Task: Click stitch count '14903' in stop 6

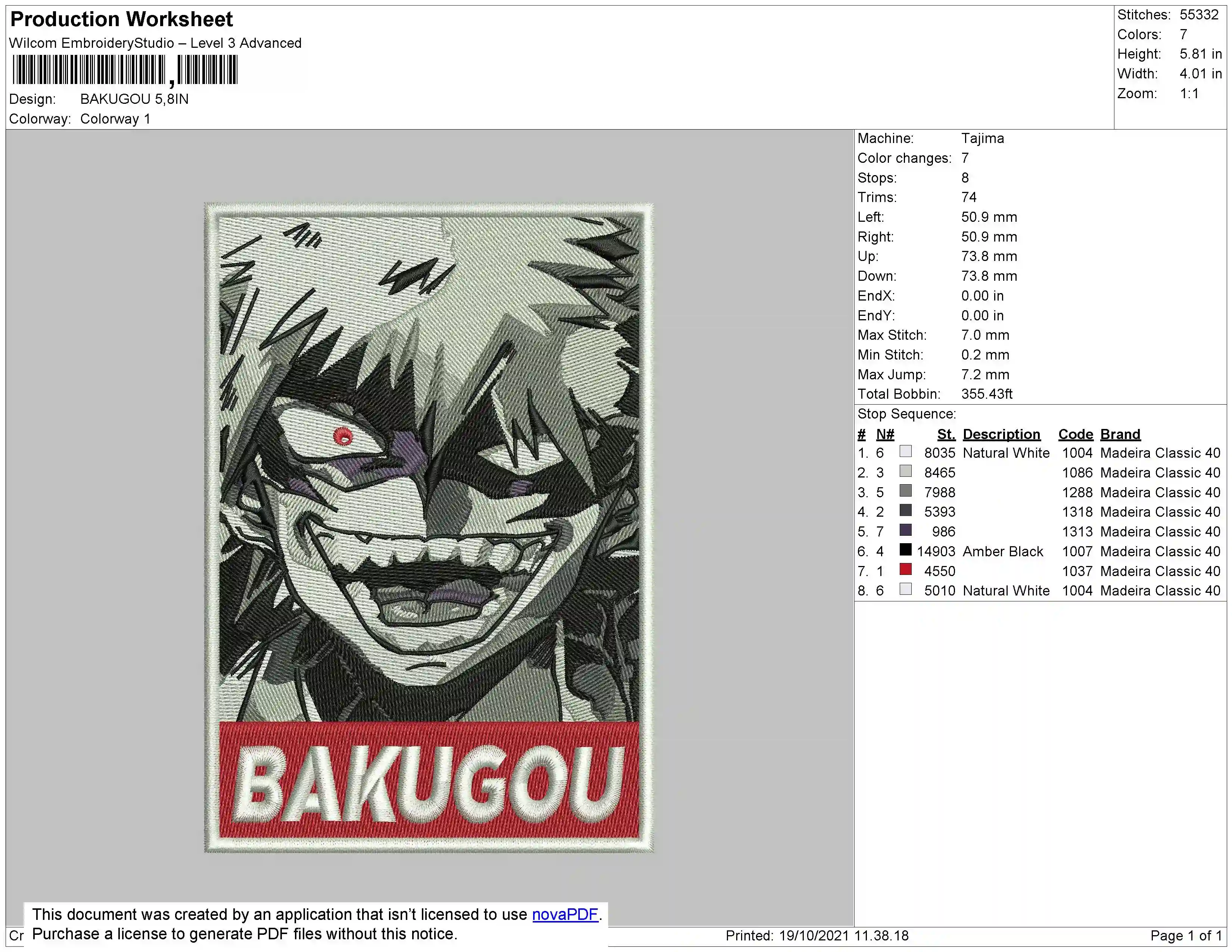Action: (x=936, y=551)
